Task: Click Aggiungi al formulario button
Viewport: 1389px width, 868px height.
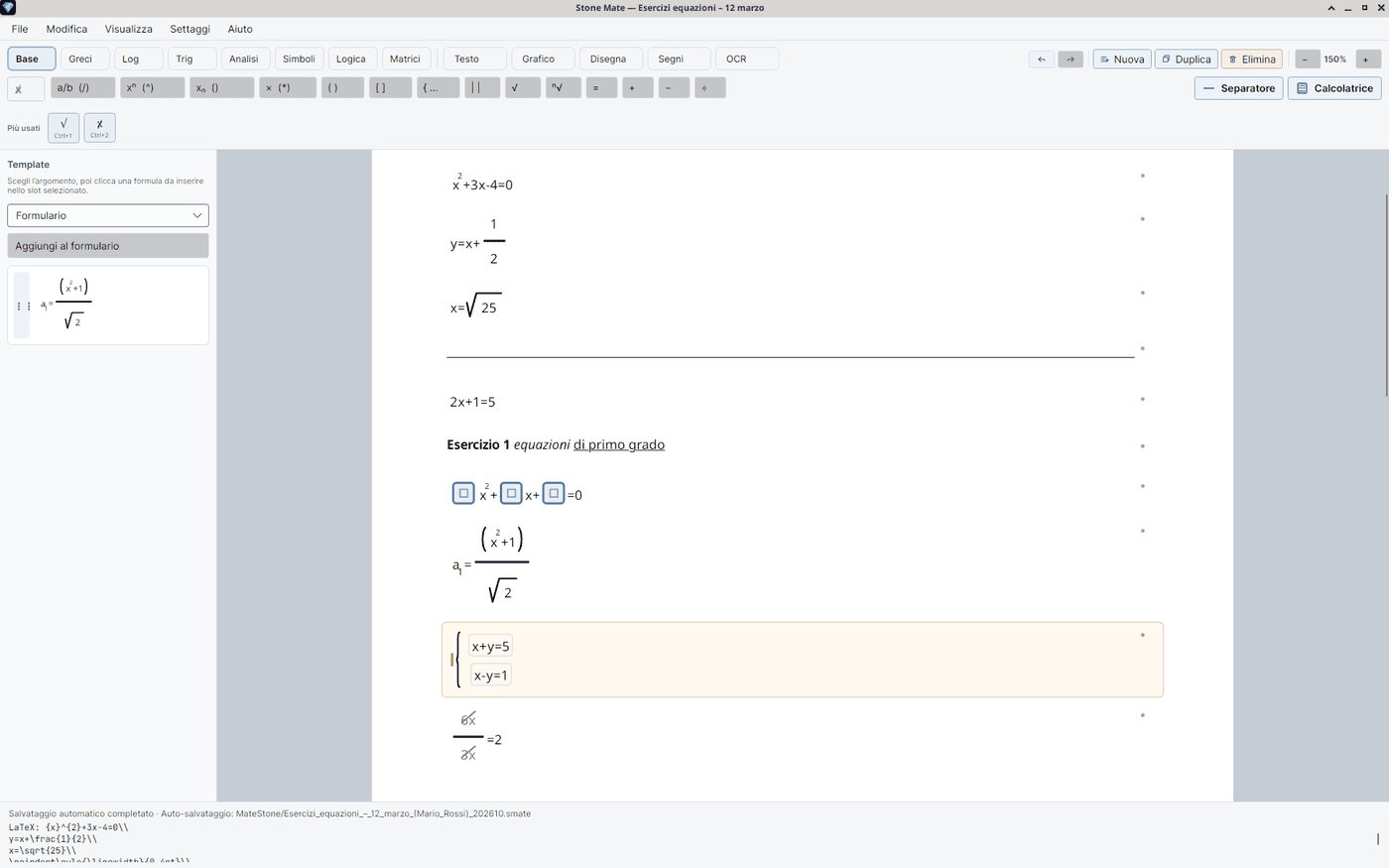Action: pyautogui.click(x=108, y=245)
